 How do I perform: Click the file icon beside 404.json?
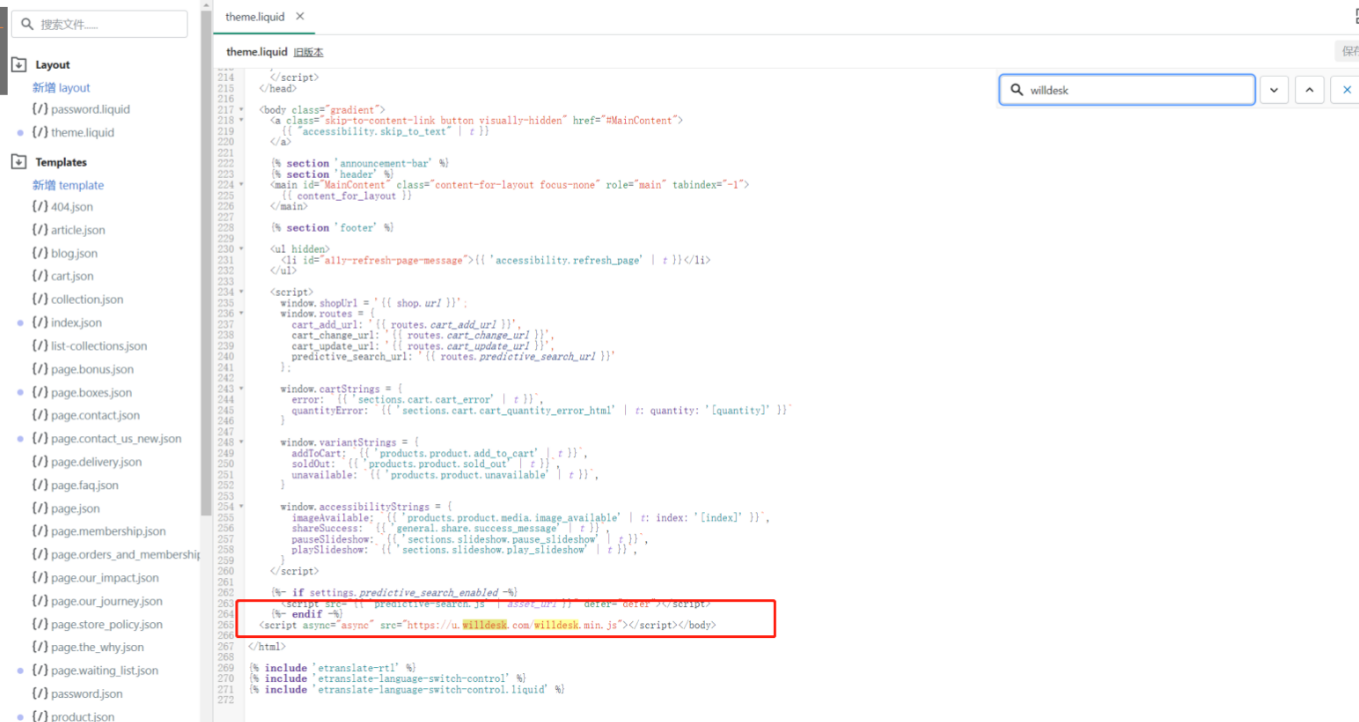click(40, 207)
